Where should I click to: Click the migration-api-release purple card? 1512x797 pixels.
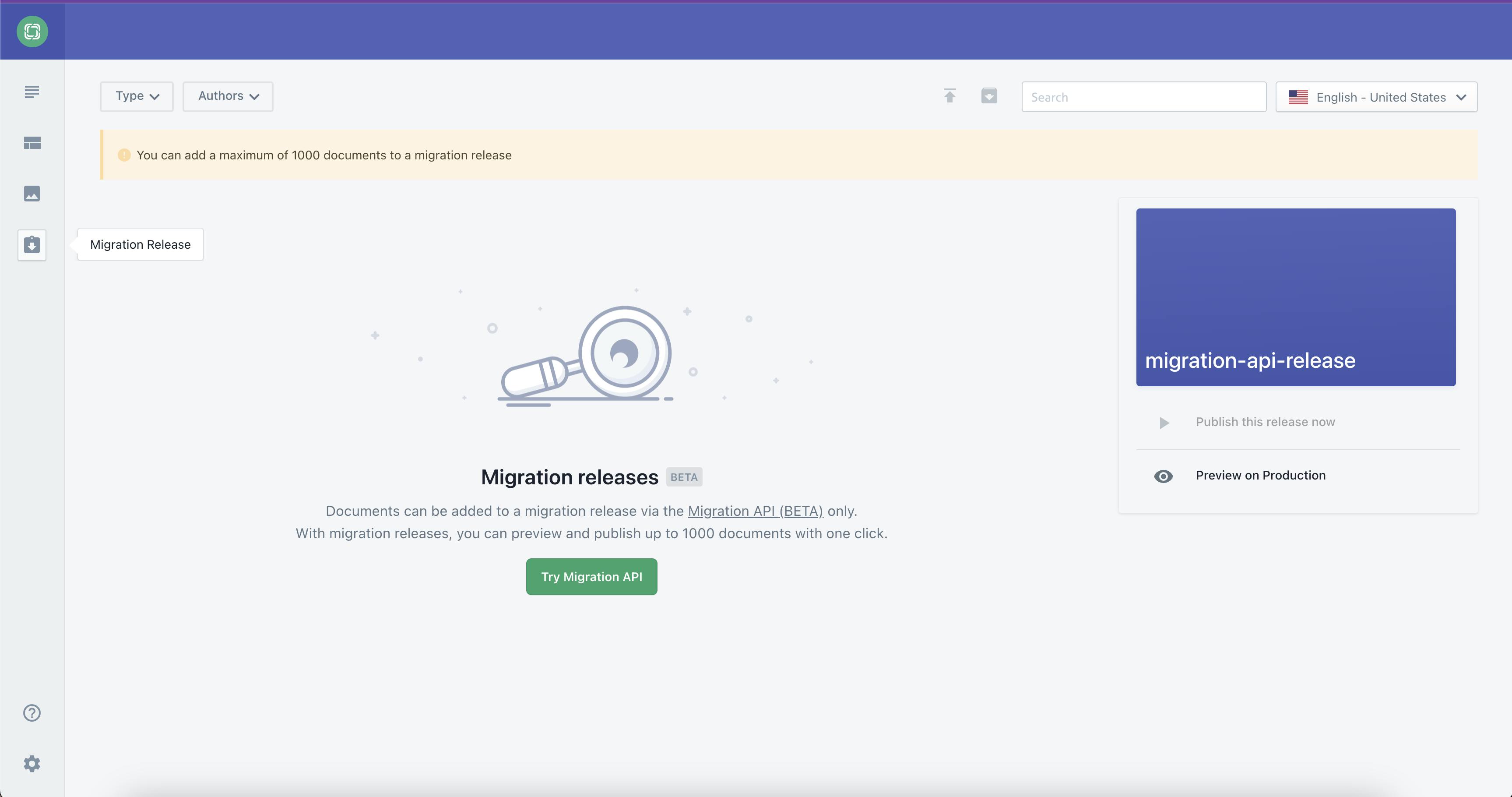pos(1295,296)
